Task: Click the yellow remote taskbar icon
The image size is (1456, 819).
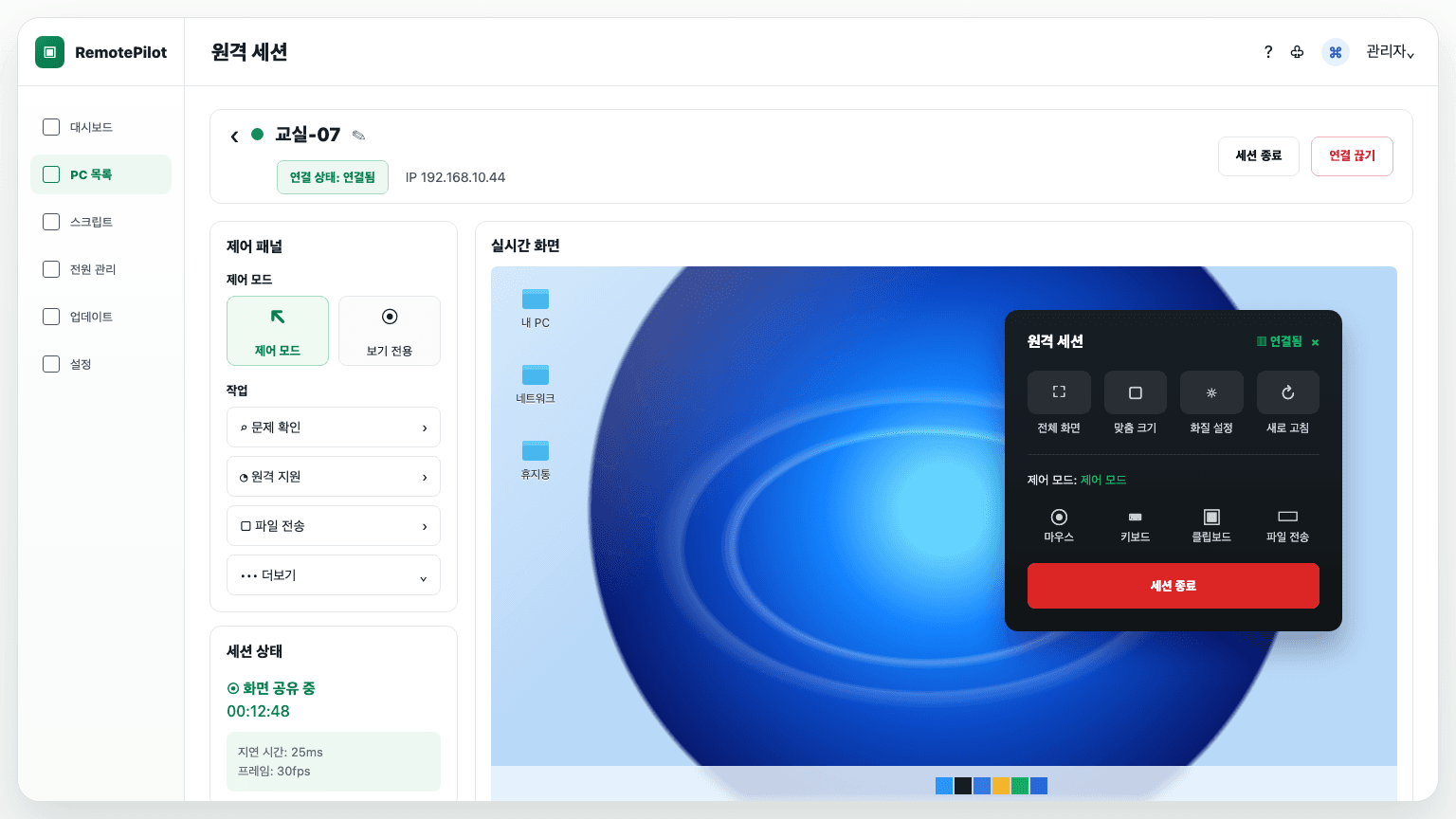Action: (x=1001, y=786)
